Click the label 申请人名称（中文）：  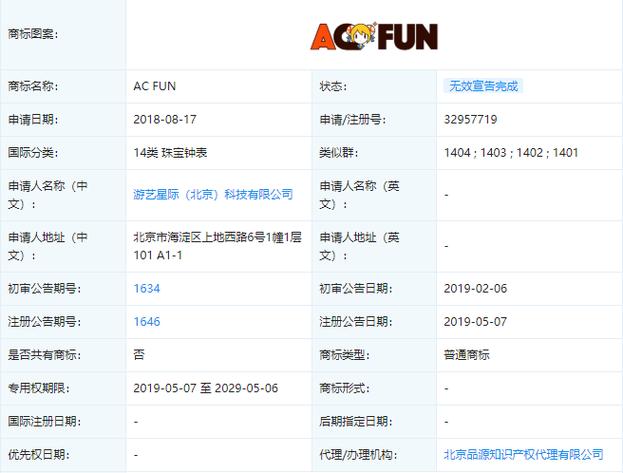point(48,195)
